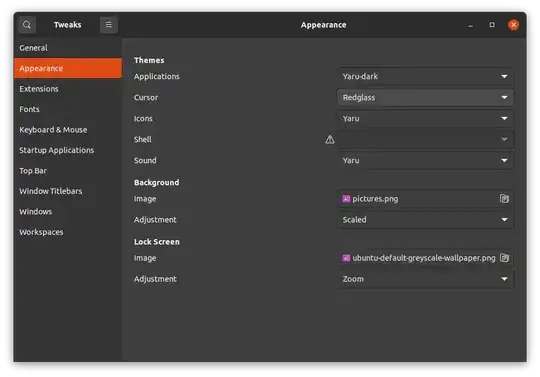
Task: Open Workspaces settings
Action: (68, 232)
